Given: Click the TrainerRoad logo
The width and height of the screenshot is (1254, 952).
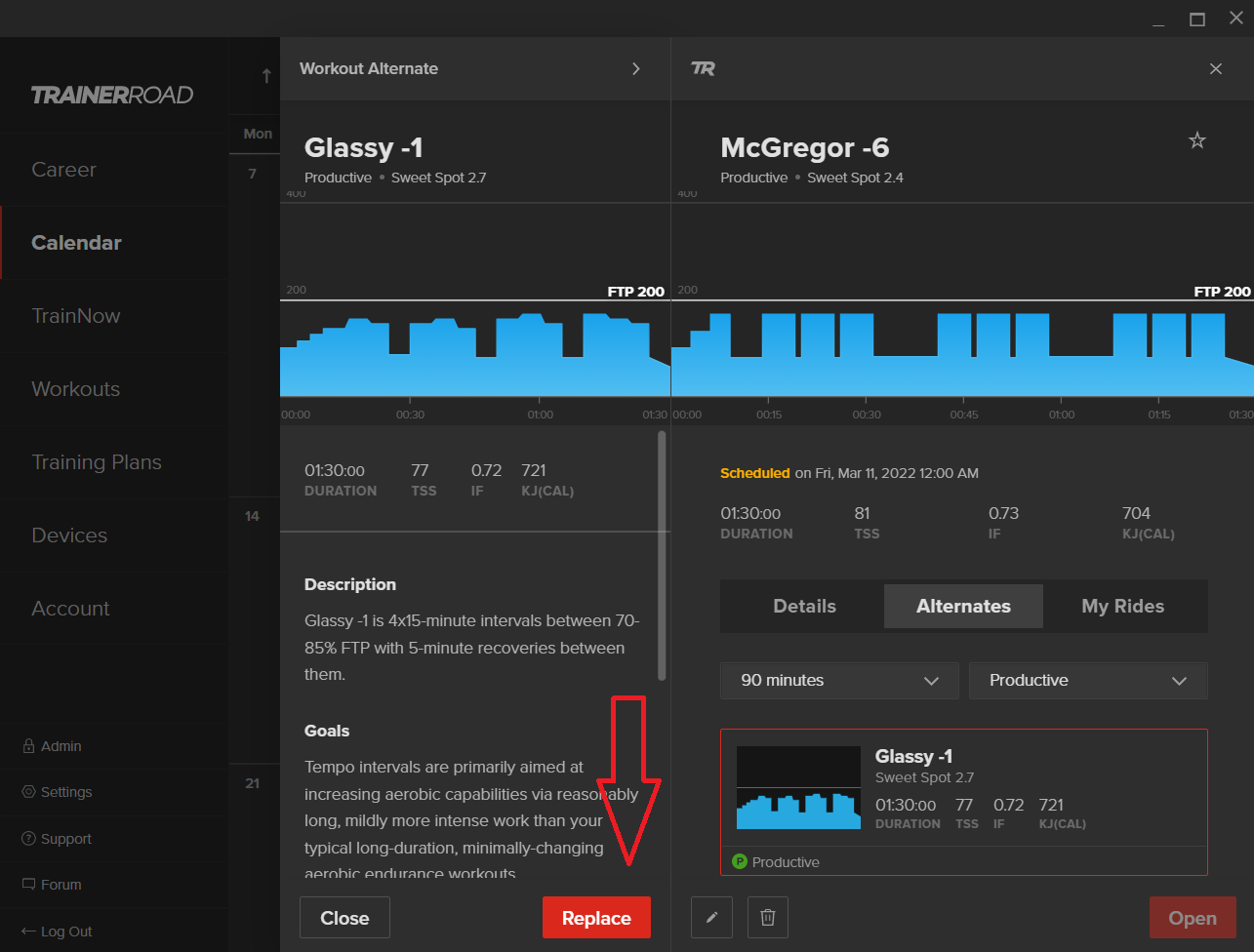Looking at the screenshot, I should click(x=112, y=95).
